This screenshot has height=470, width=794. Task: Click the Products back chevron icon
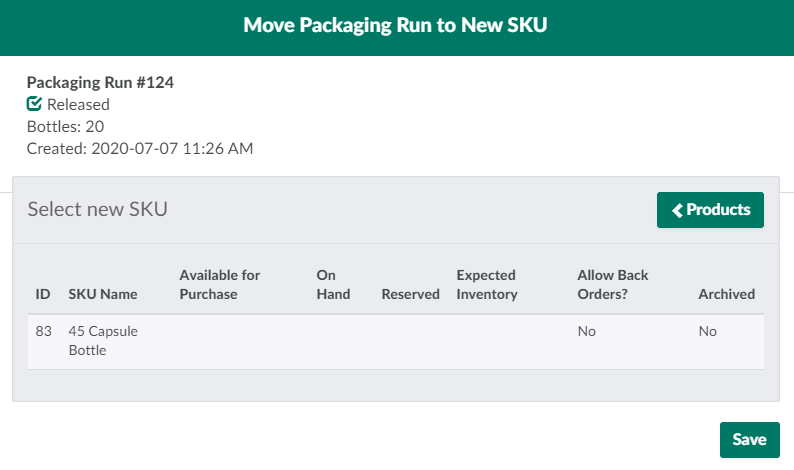pyautogui.click(x=677, y=210)
